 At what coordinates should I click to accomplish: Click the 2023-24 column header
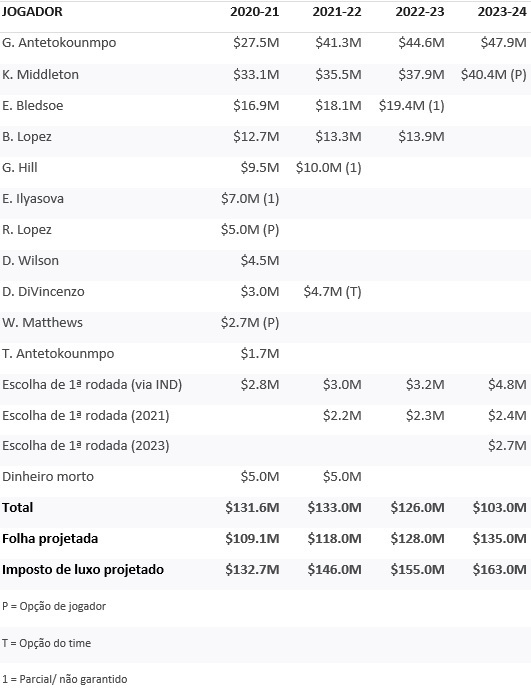tap(502, 11)
